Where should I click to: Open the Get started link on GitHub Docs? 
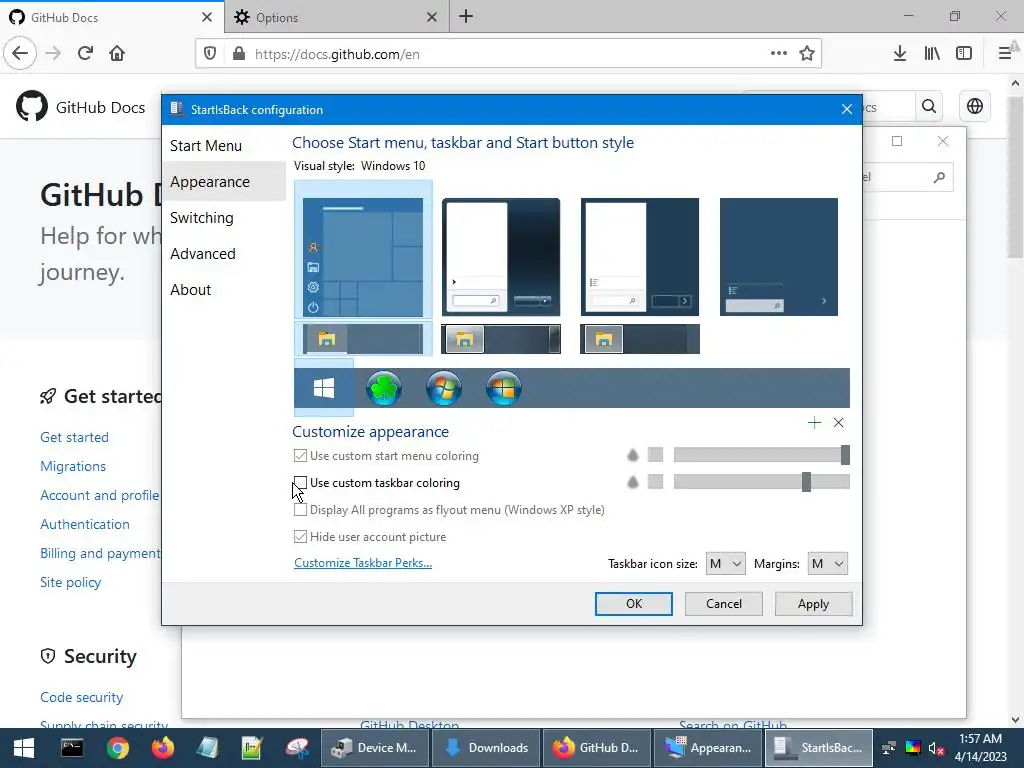pyautogui.click(x=74, y=438)
